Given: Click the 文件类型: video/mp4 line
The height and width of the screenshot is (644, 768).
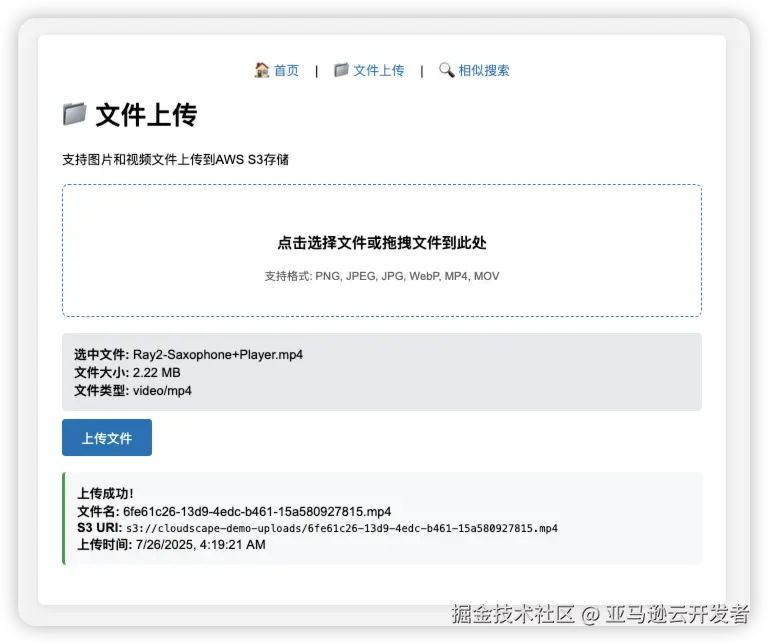Looking at the screenshot, I should tap(133, 391).
